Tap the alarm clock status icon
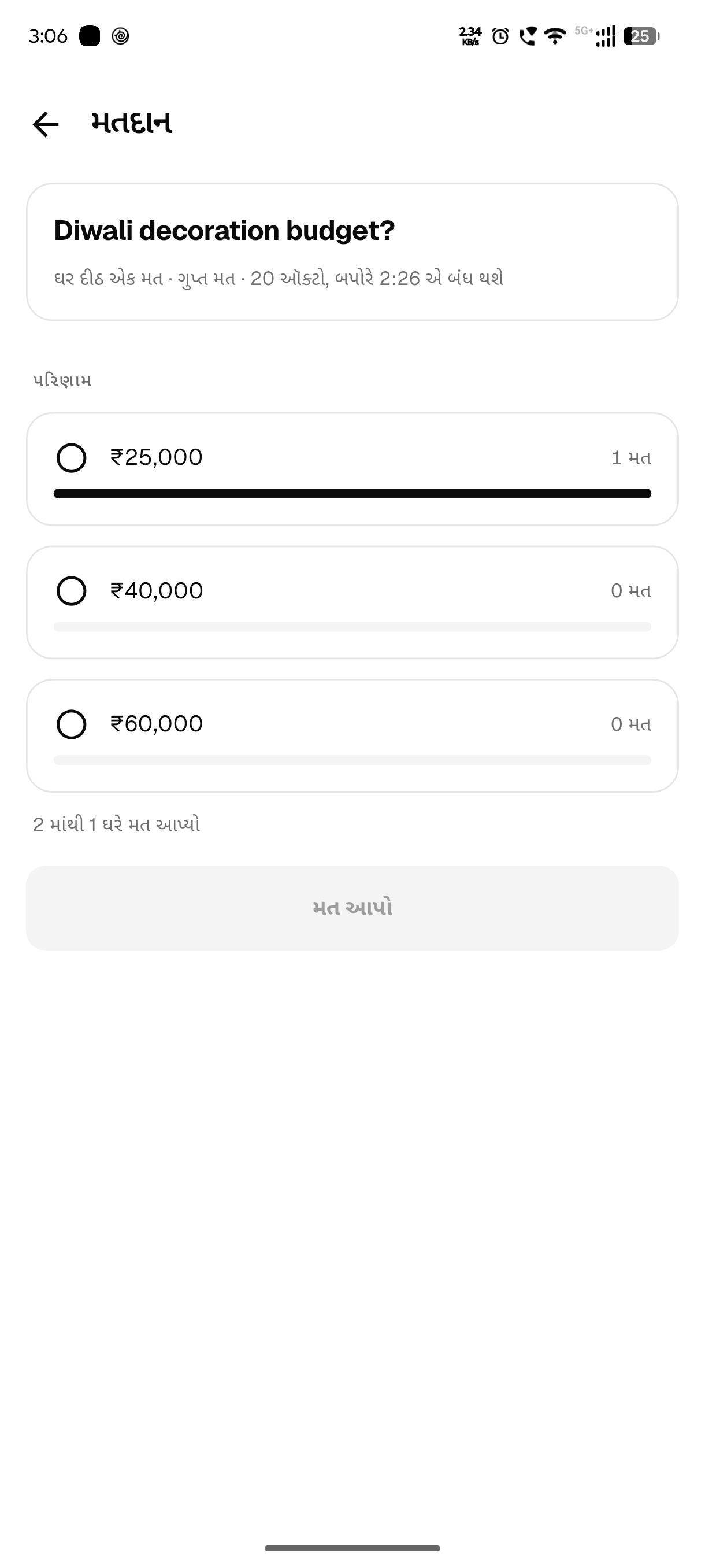This screenshot has width=705, height=1568. [x=500, y=36]
